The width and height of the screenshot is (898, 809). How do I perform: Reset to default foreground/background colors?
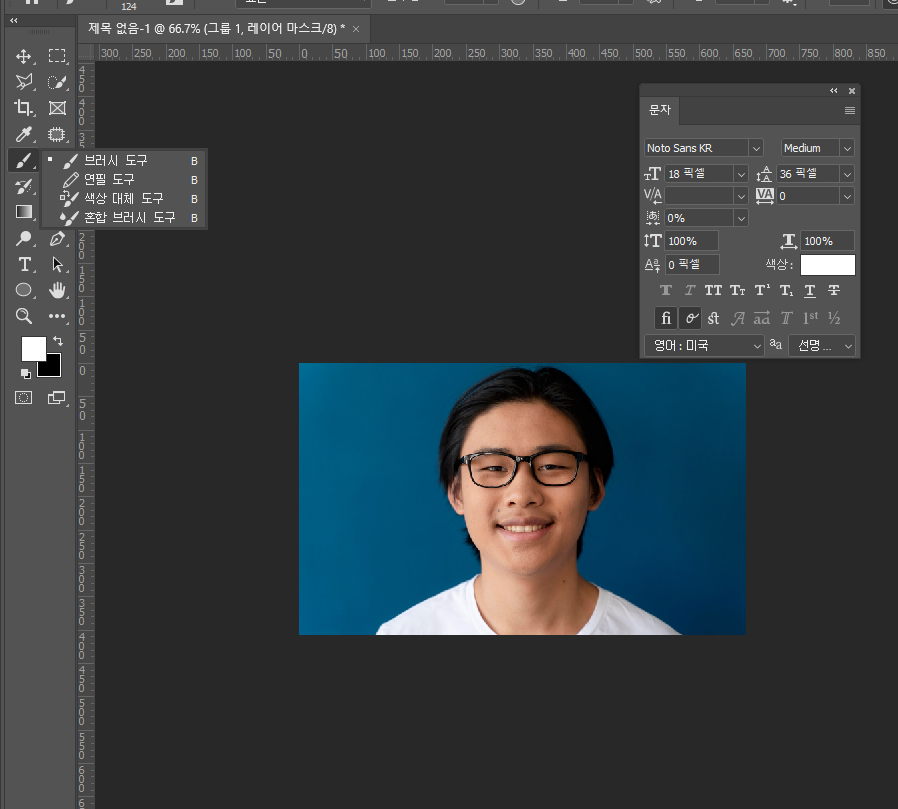pos(25,374)
